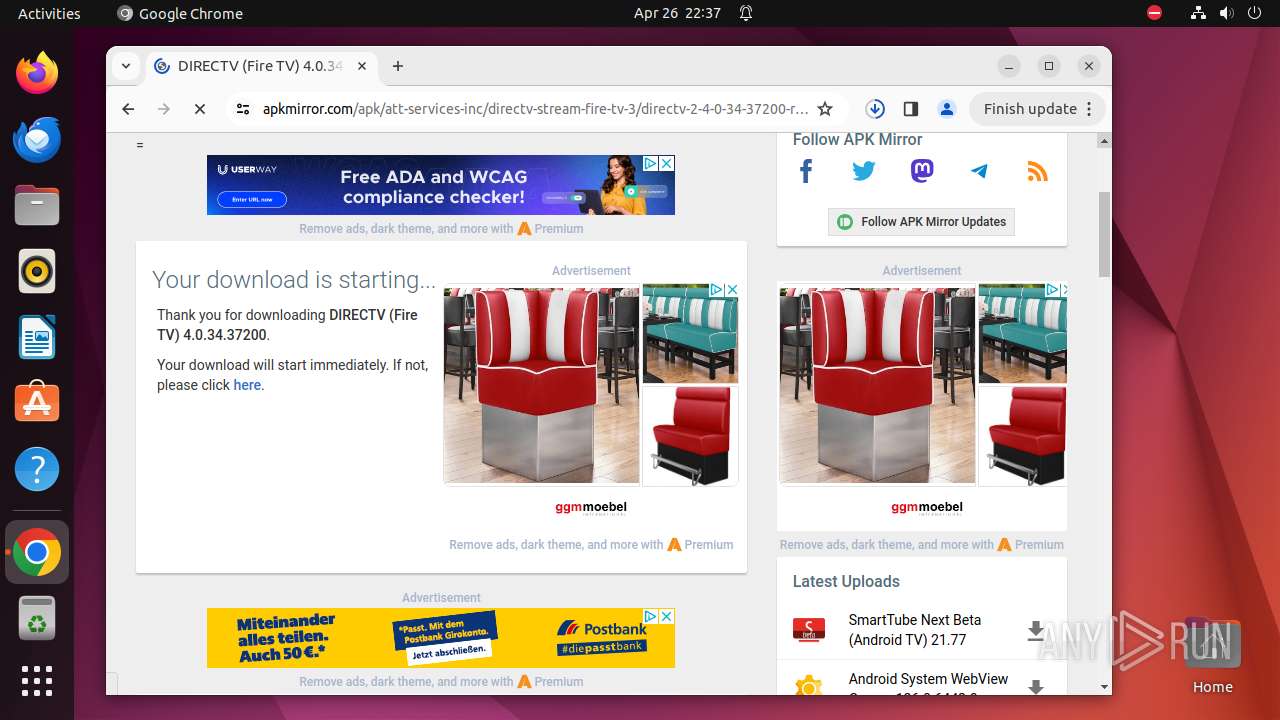The image size is (1280, 720).
Task: Click the Postbank advertisement banner
Action: [441, 638]
